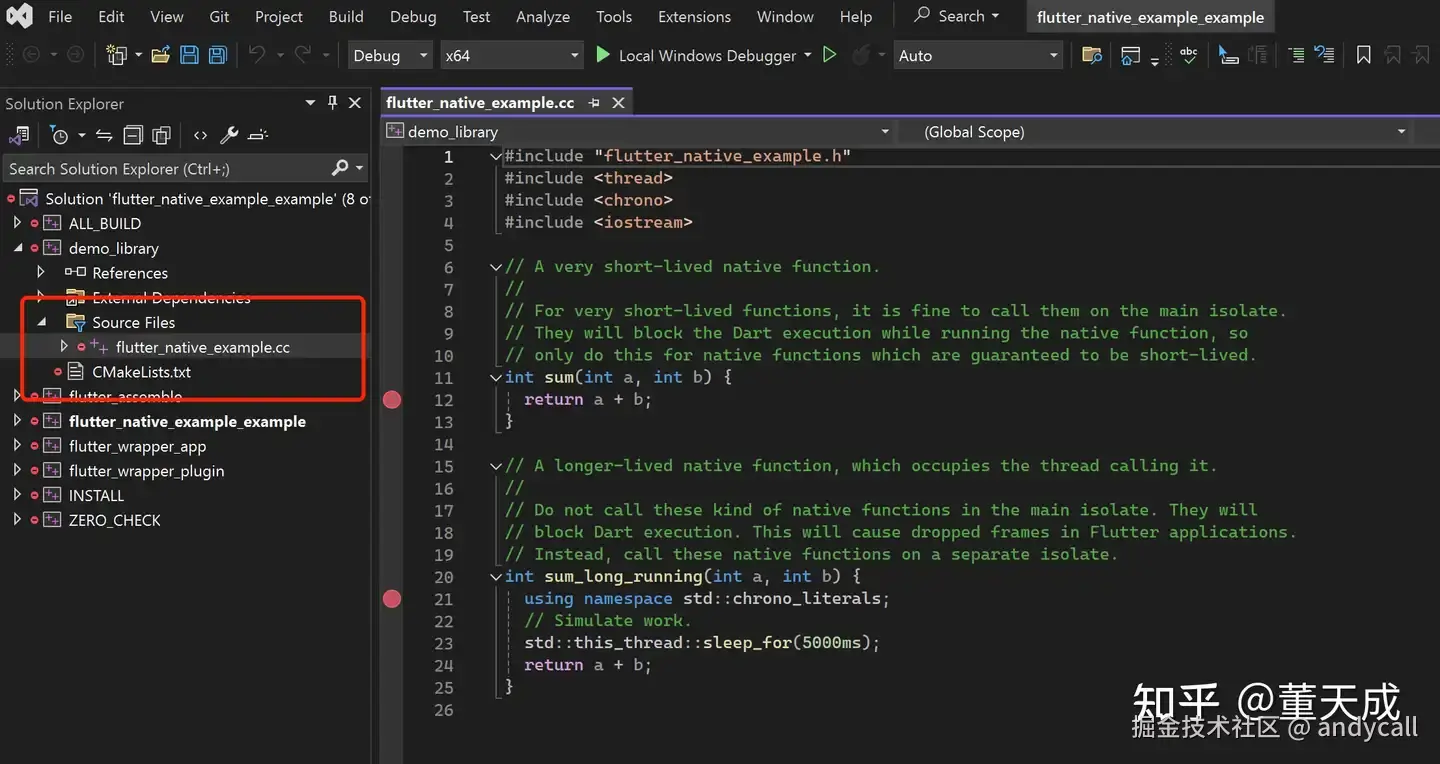Viewport: 1440px width, 764px height.
Task: Pin the Solution Explorer panel
Action: (333, 103)
